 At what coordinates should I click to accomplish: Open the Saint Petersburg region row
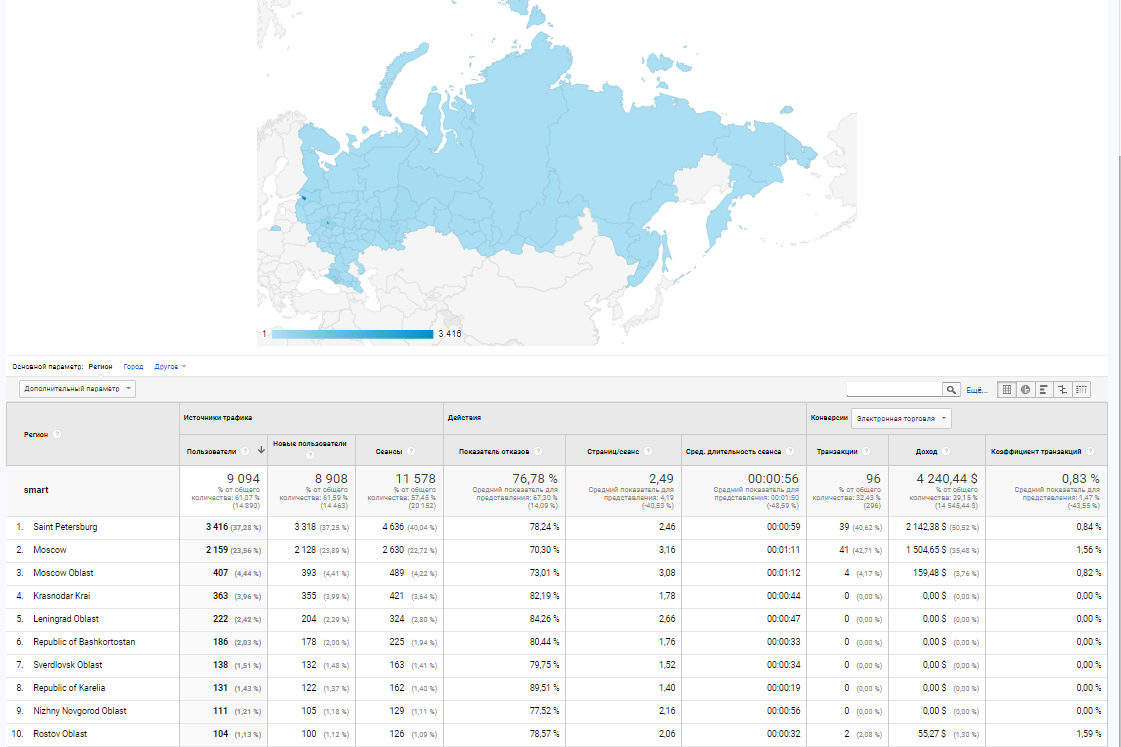tap(65, 527)
